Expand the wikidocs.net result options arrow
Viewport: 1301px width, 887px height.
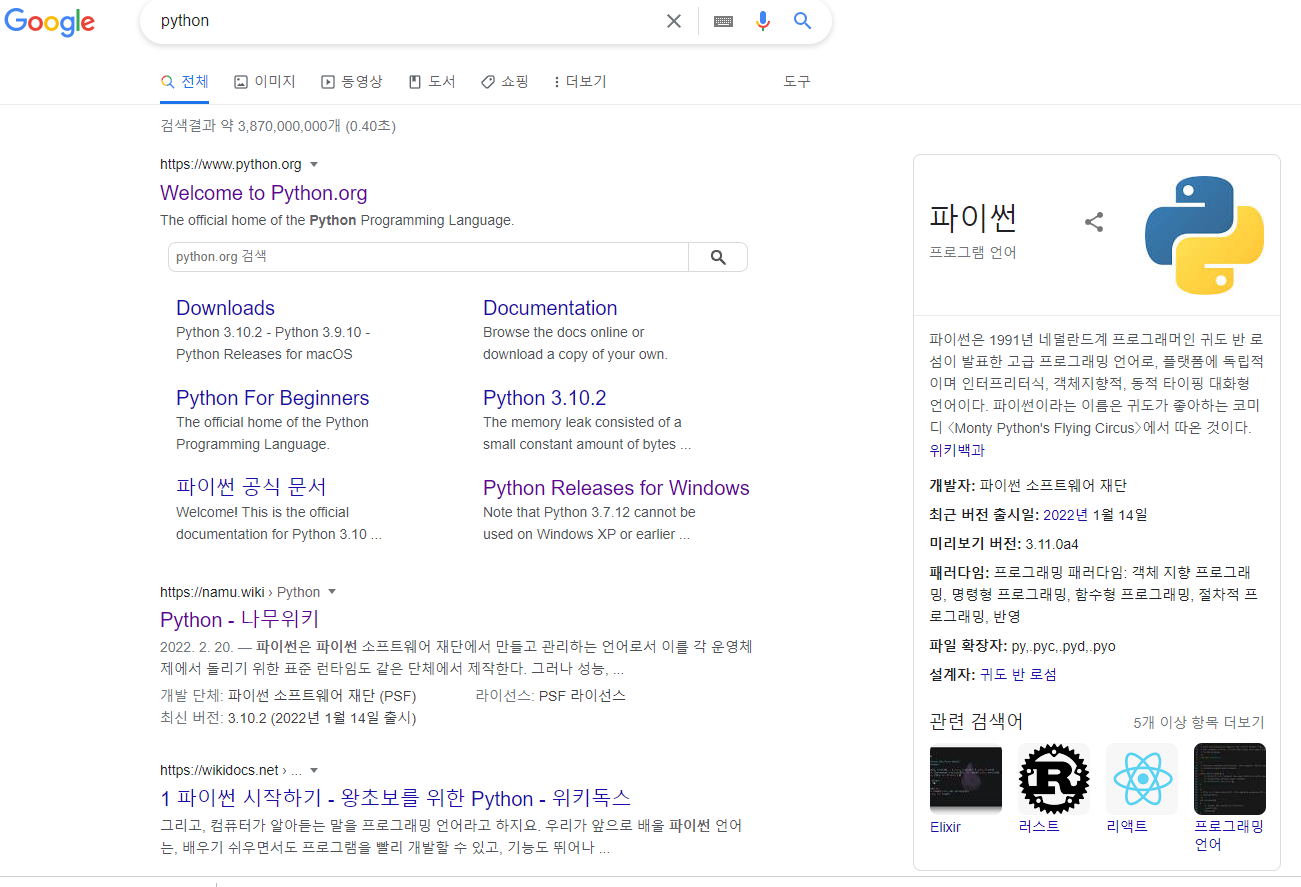click(x=314, y=770)
